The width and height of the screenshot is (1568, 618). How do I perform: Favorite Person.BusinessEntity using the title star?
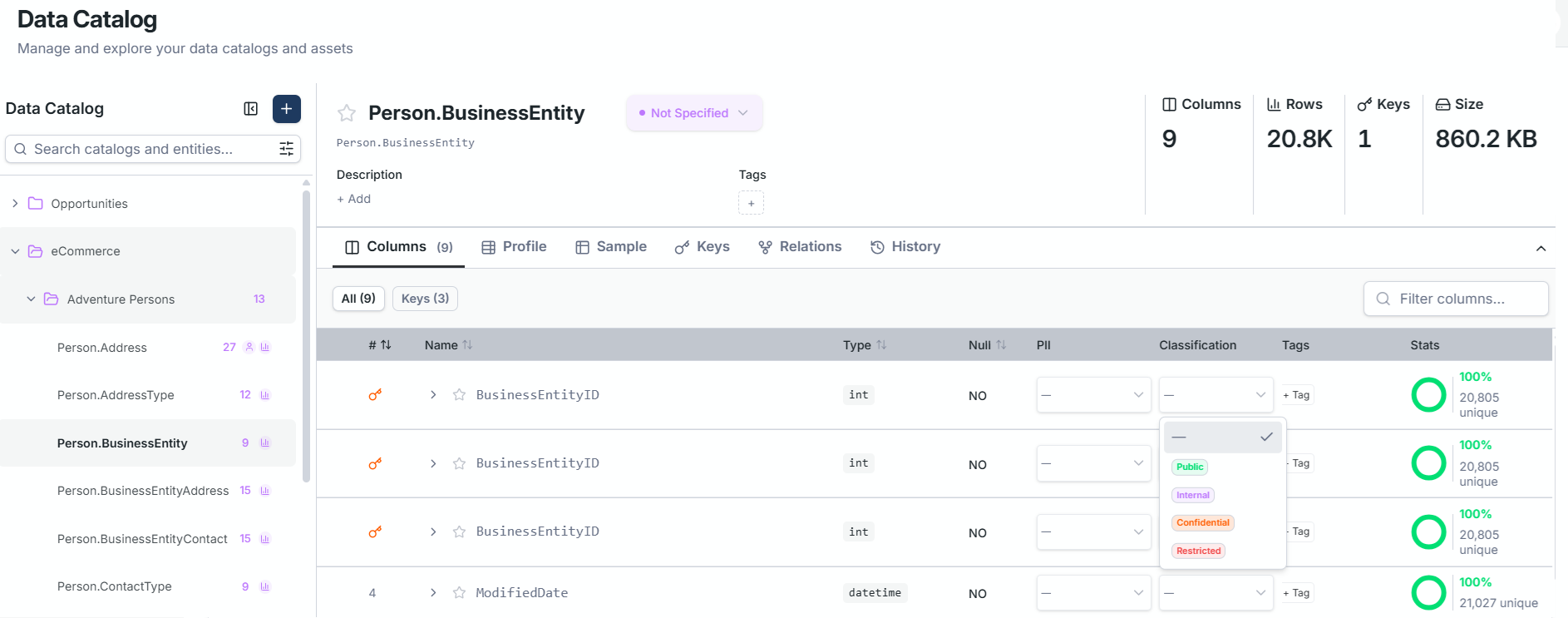coord(347,113)
